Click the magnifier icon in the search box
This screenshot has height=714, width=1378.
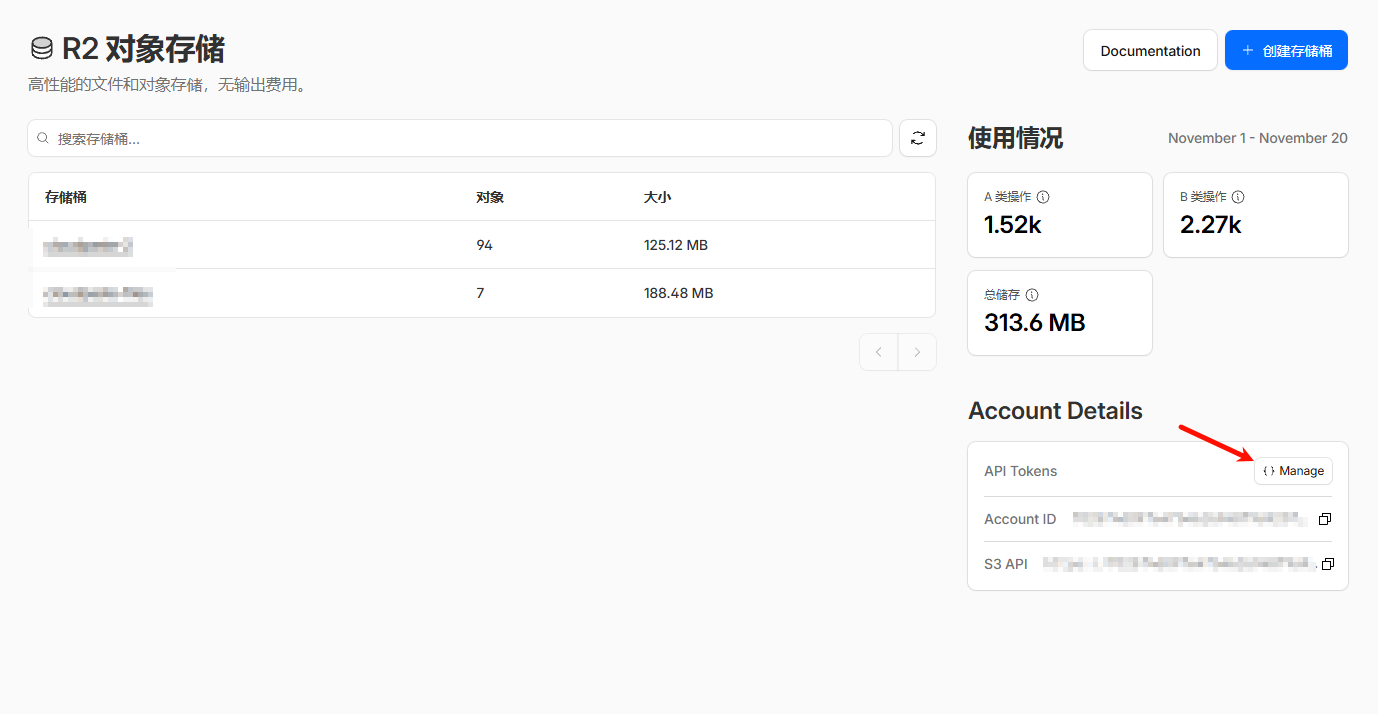pyautogui.click(x=43, y=139)
